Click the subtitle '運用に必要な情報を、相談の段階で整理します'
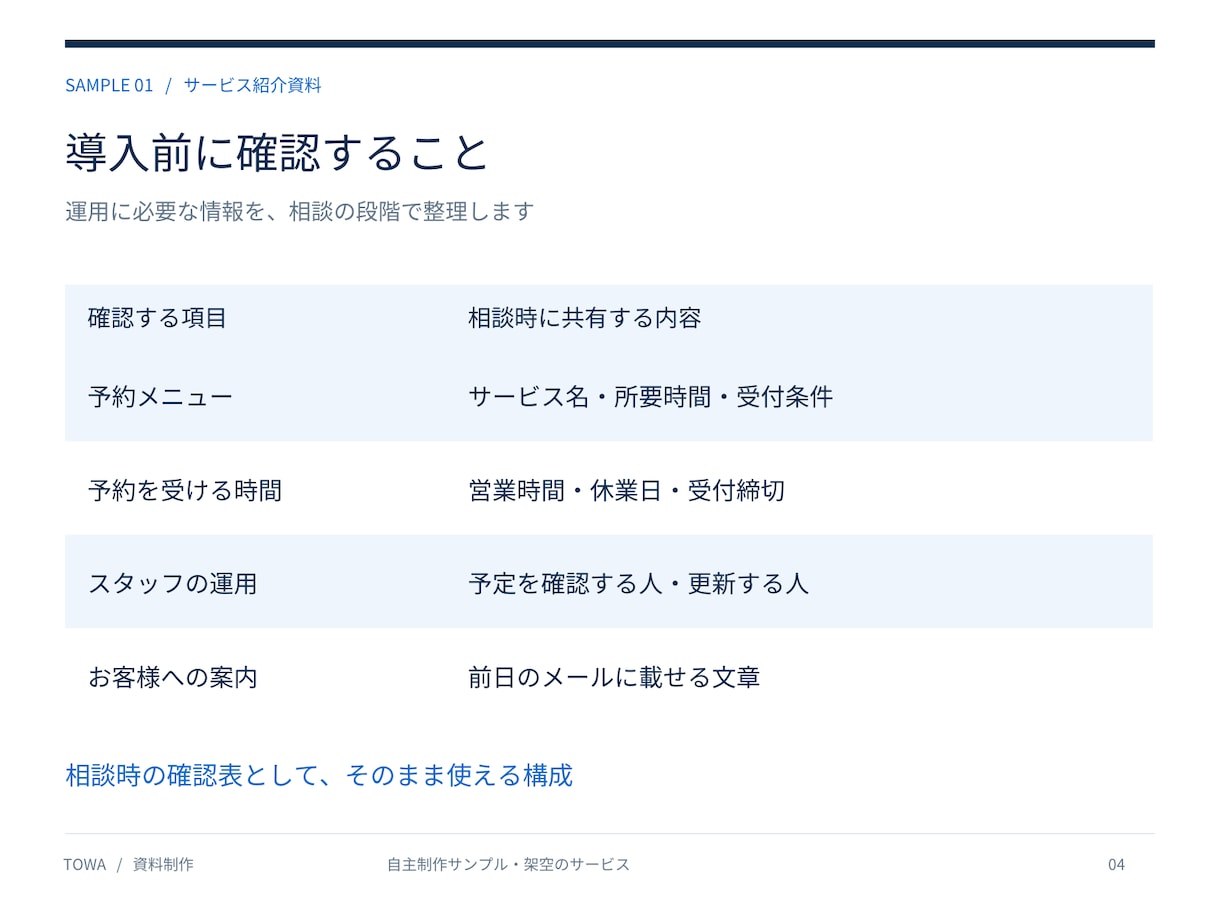1220x915 pixels. 300,211
